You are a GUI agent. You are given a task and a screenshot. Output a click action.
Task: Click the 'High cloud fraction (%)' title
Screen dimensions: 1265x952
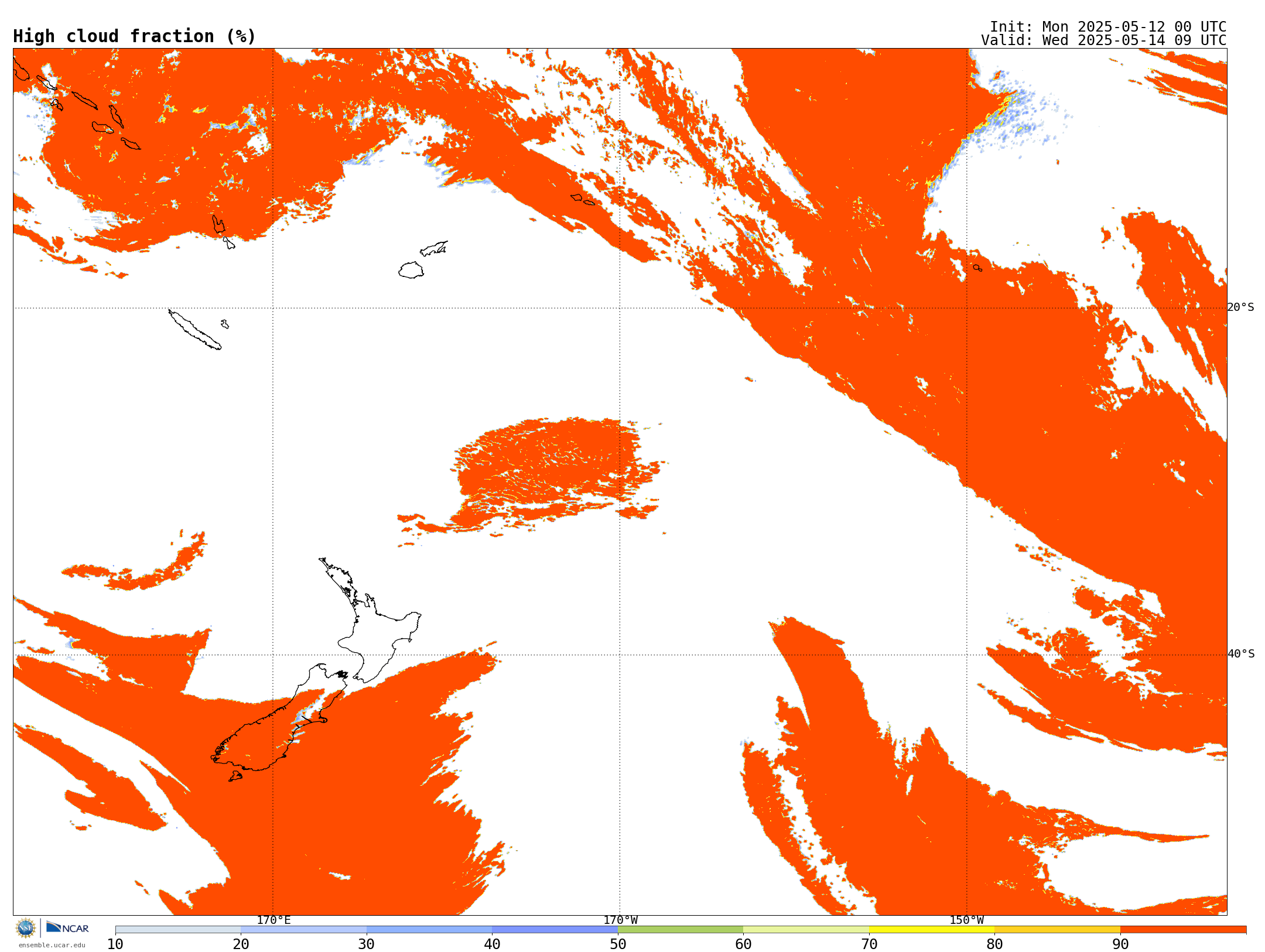click(135, 36)
